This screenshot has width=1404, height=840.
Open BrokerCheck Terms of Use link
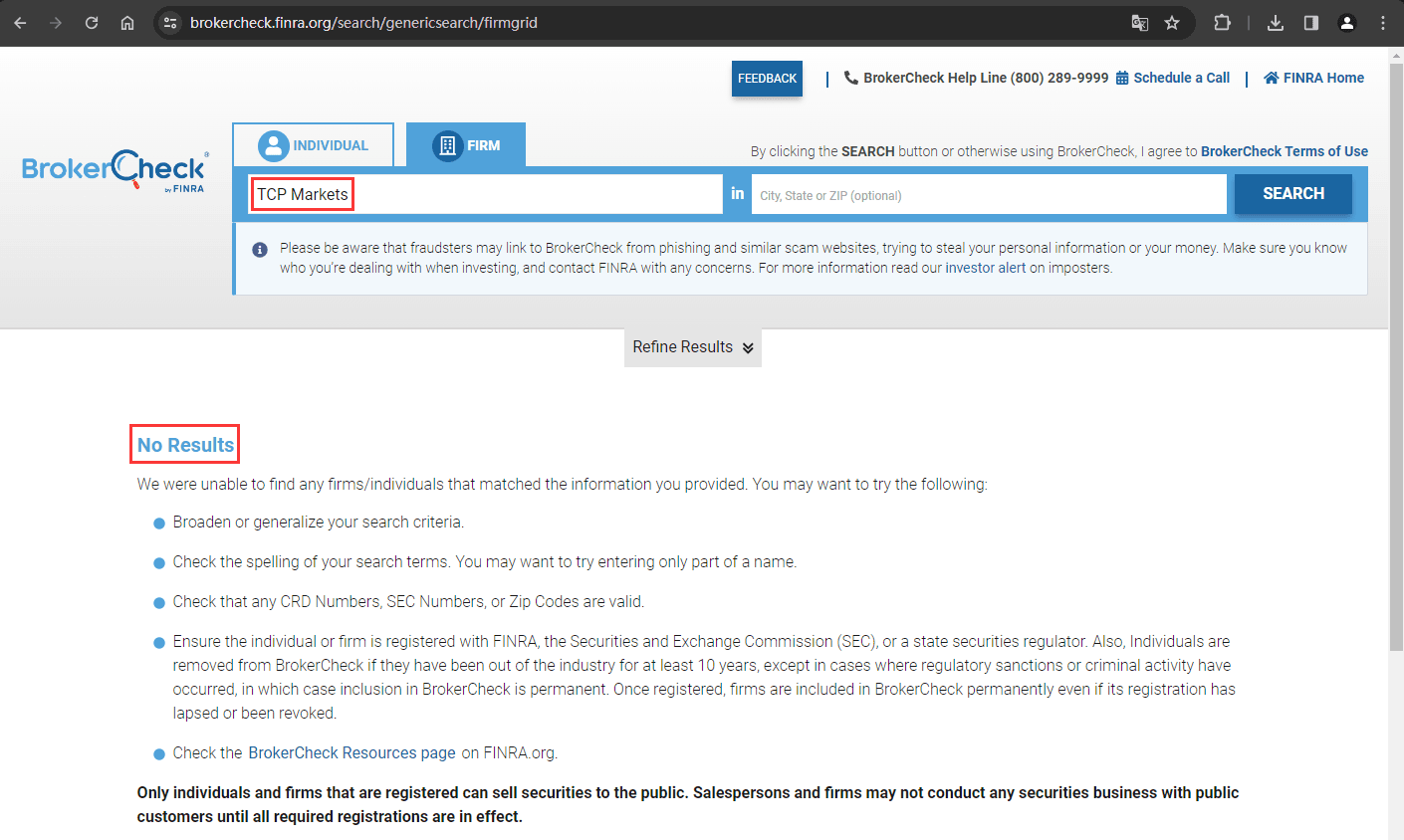(x=1285, y=151)
